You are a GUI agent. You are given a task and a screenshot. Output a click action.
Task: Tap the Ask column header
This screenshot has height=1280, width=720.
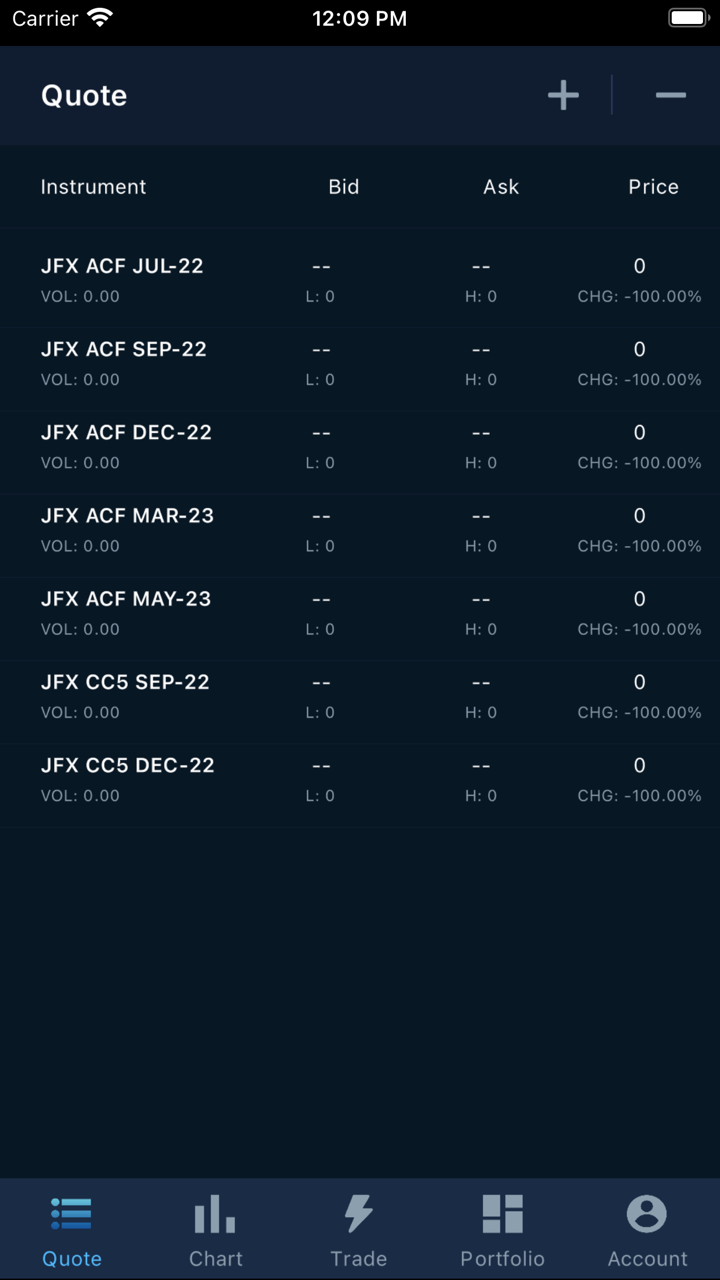click(x=501, y=187)
